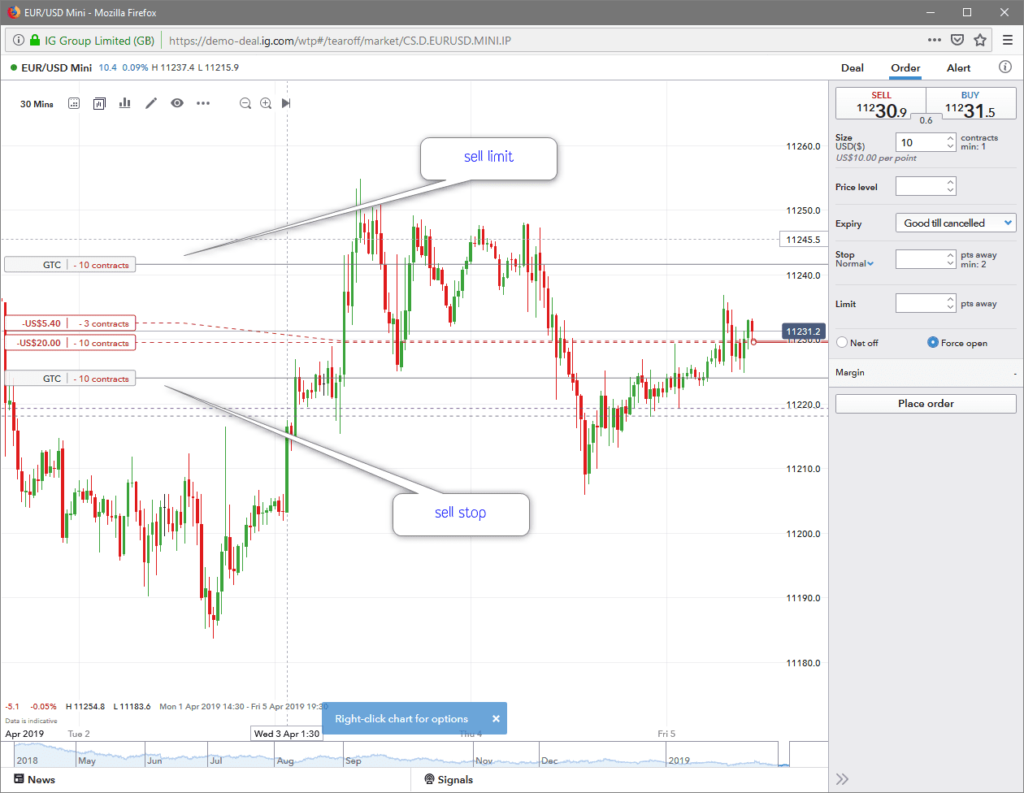Open the three-dots more chart options
Image resolution: width=1024 pixels, height=793 pixels.
pos(203,103)
